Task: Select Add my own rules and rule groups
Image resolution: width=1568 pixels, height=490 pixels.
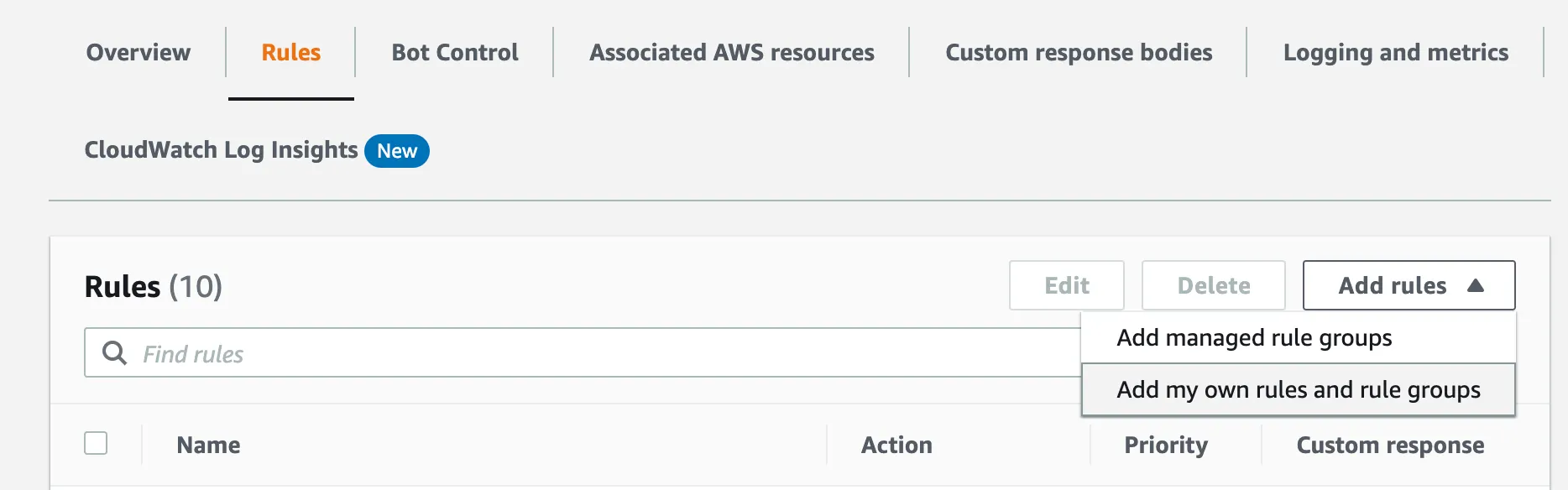Action: (1298, 390)
